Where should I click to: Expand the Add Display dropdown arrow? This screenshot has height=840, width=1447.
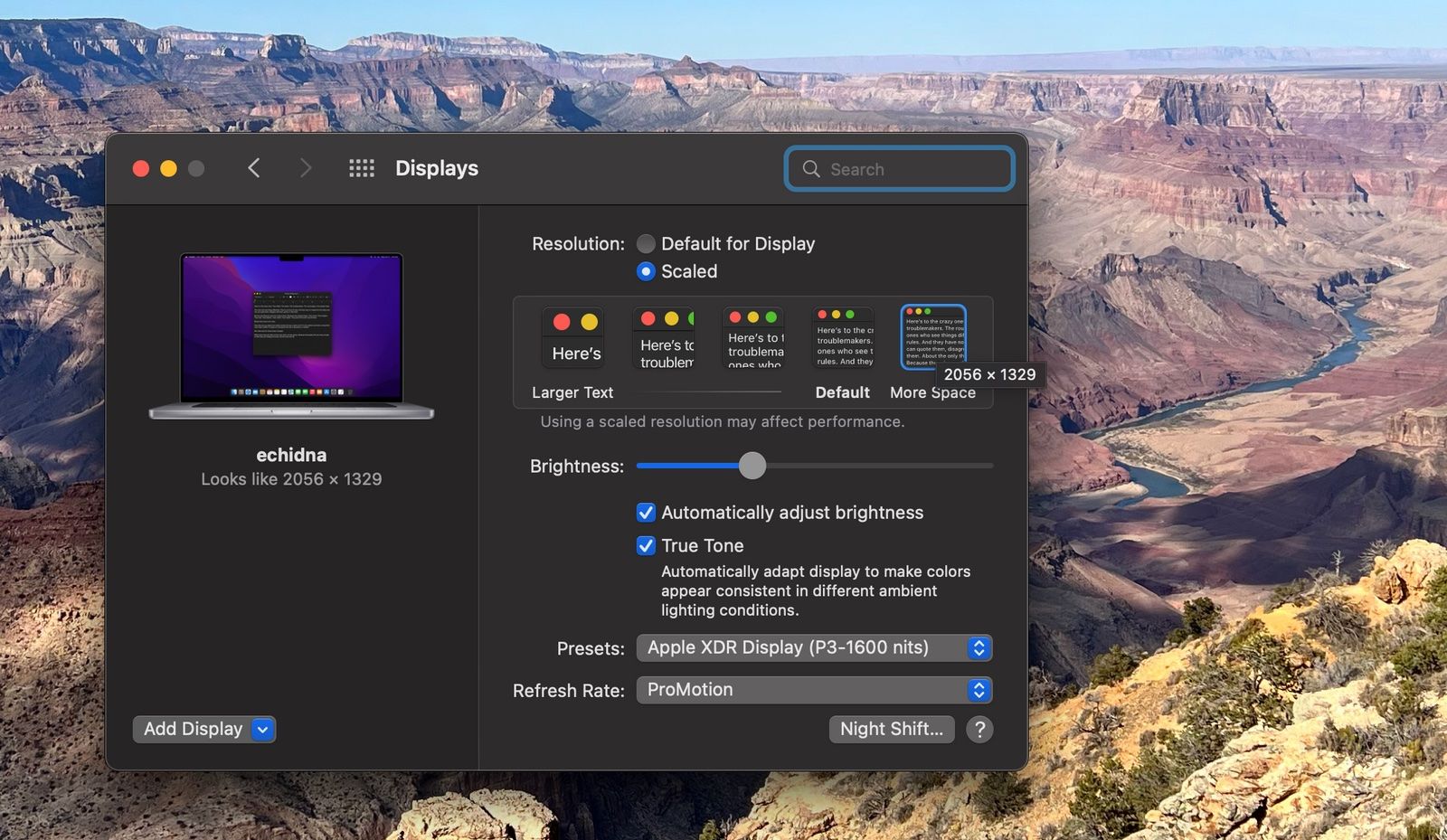coord(262,729)
